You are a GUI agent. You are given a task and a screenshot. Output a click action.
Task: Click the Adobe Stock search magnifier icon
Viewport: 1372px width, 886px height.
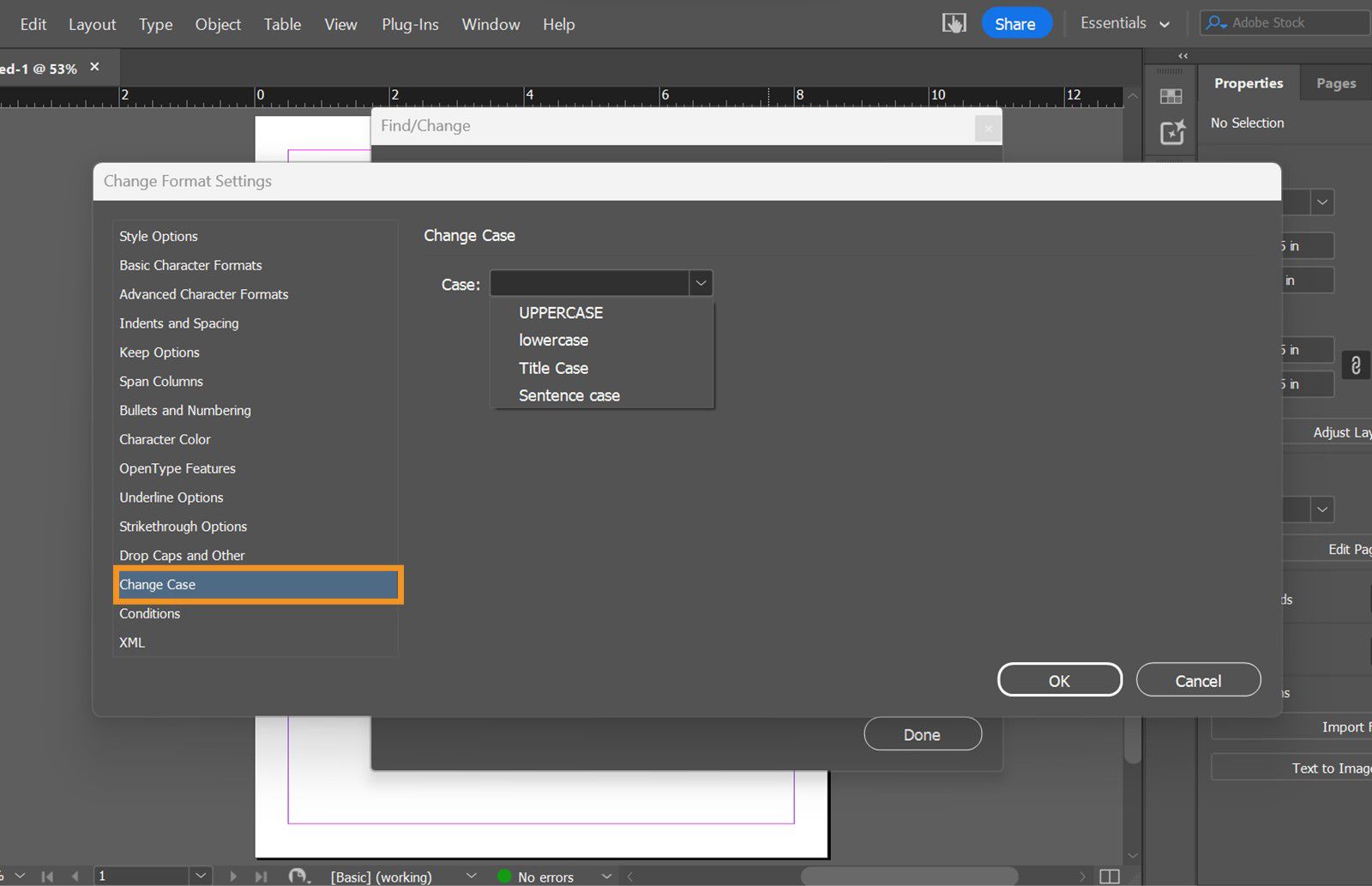(x=1215, y=22)
